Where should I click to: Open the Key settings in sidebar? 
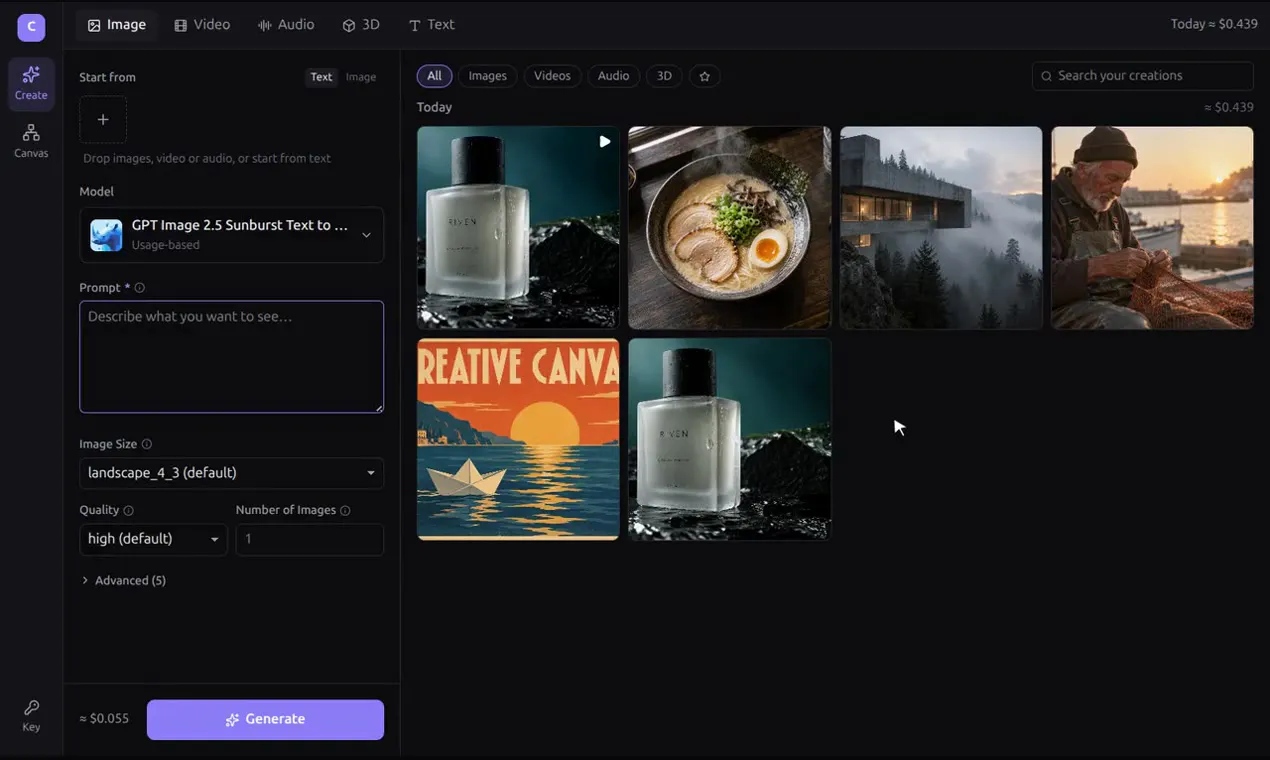coord(31,716)
